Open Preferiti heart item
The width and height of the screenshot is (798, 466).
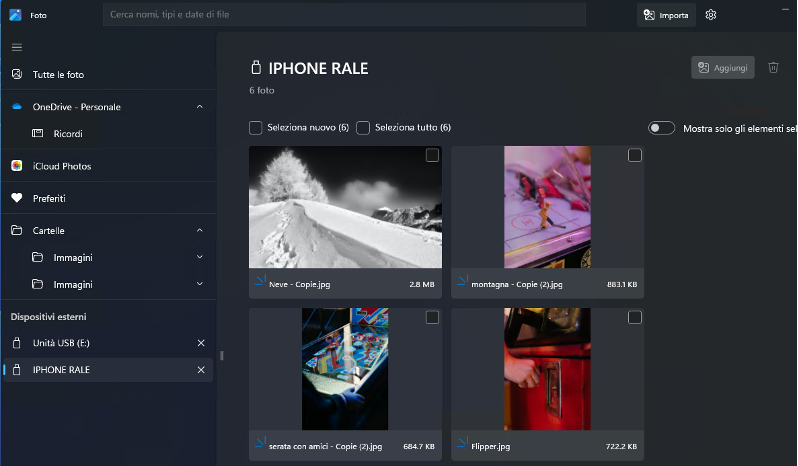(49, 198)
